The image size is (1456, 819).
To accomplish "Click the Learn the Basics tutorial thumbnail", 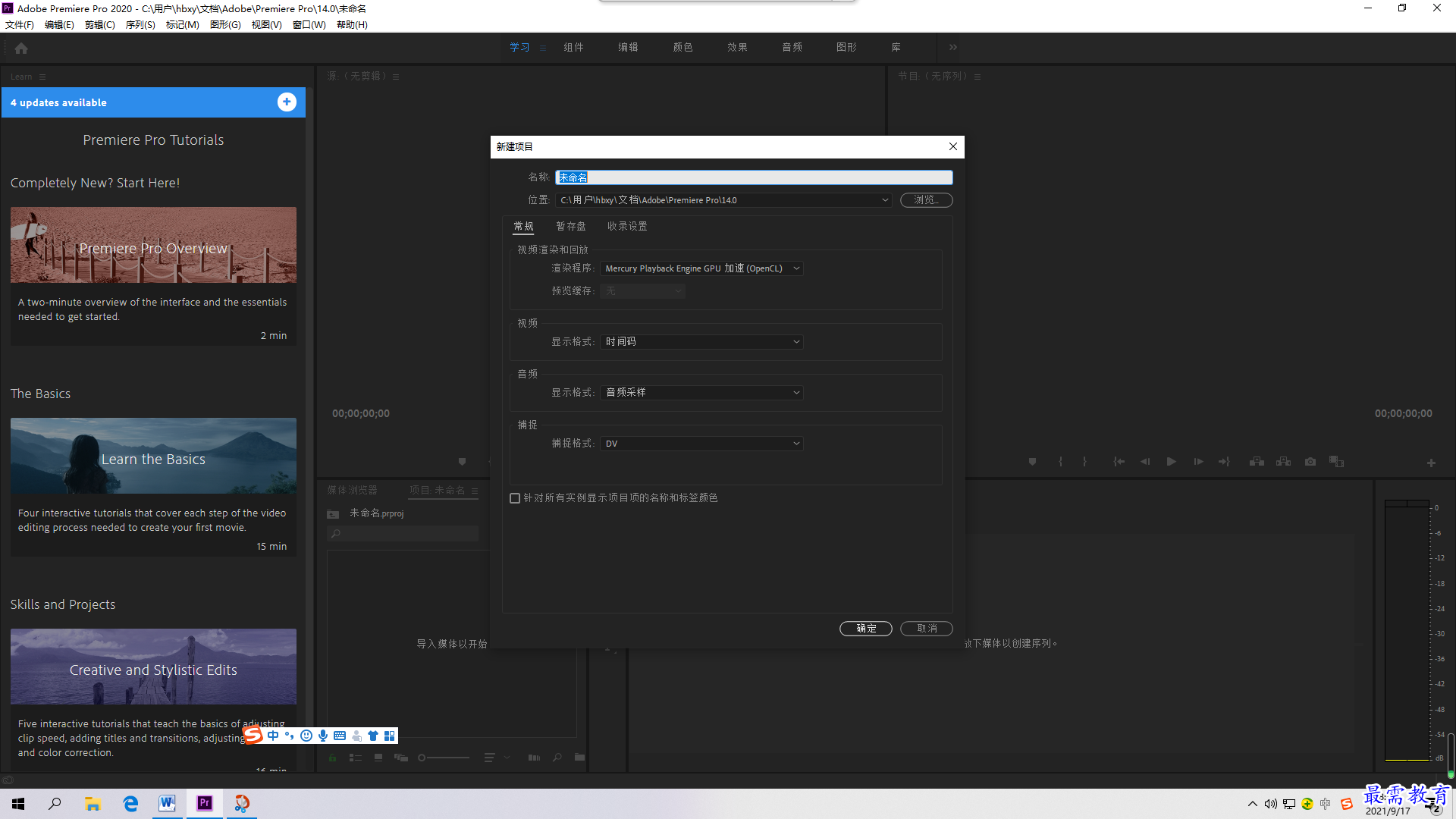I will pyautogui.click(x=153, y=458).
